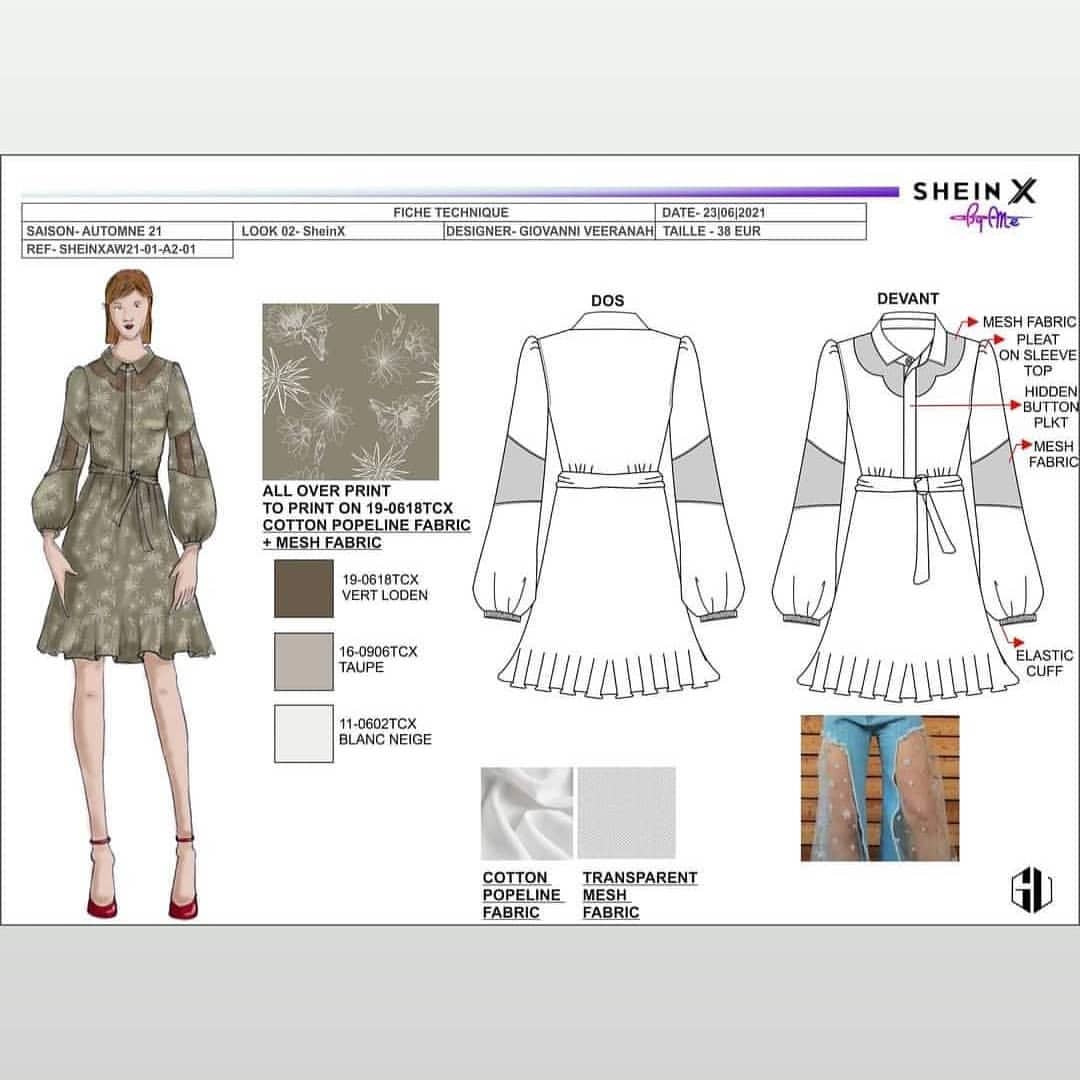Click the '11-0602TCX BLANC NEIGE' label

click(385, 731)
